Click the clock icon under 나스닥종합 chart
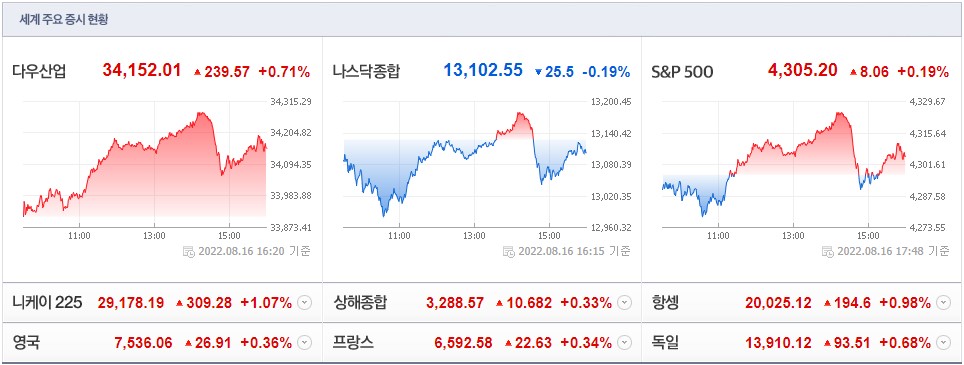 508,251
